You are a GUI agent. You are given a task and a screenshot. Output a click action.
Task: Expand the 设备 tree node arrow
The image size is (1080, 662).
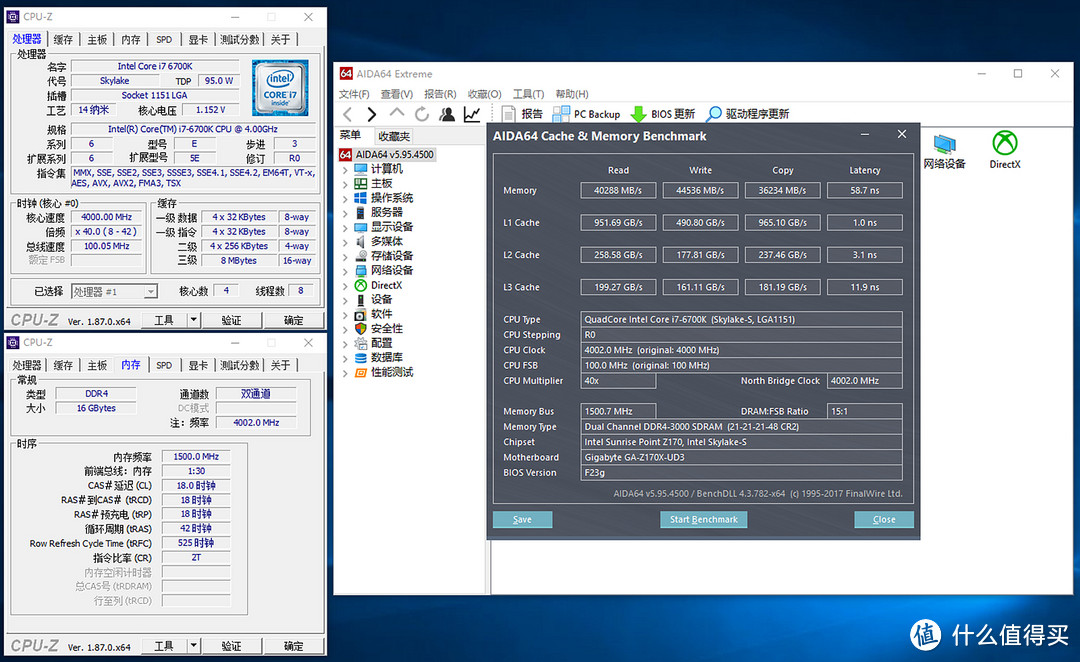tap(345, 300)
